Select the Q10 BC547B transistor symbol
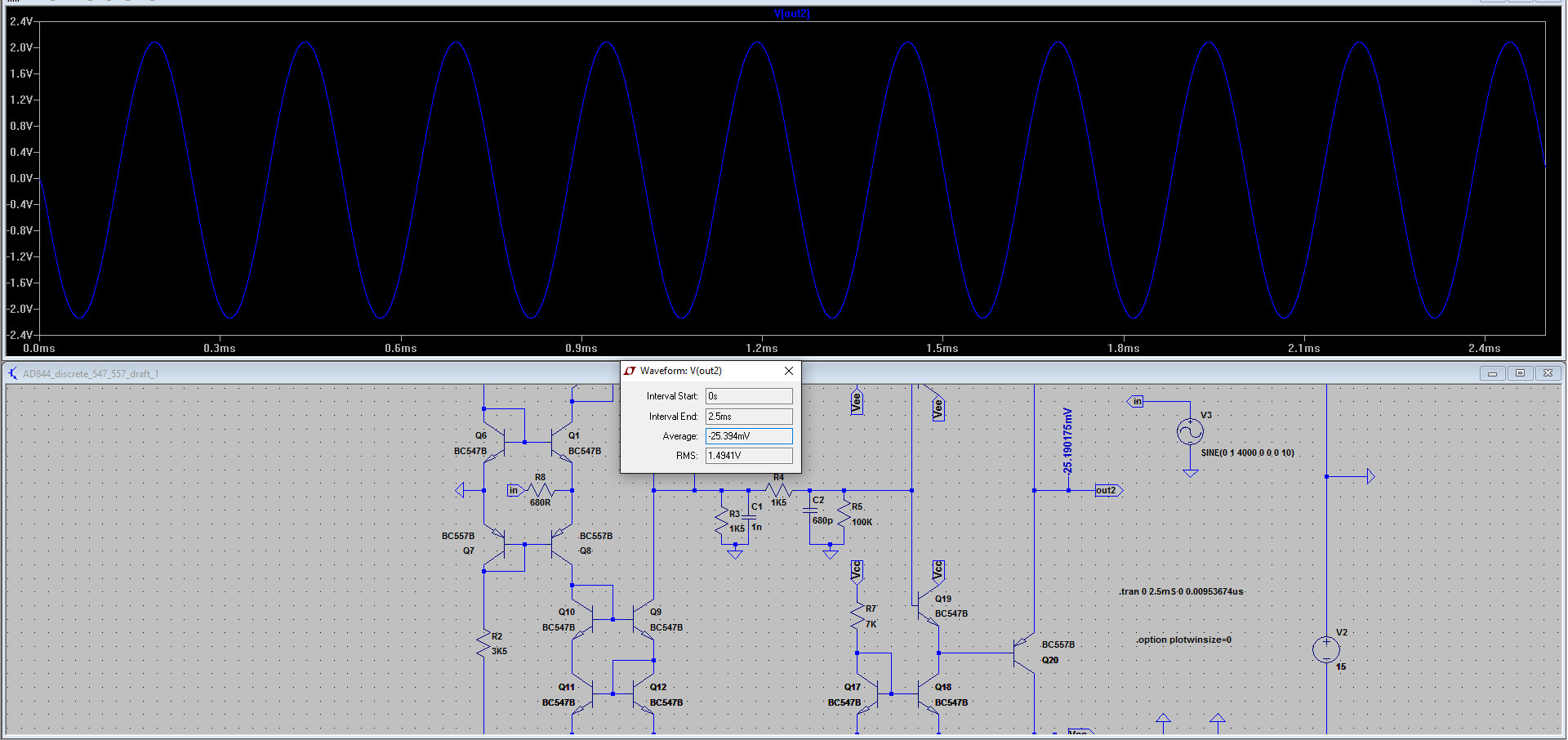1568x740 pixels. (584, 621)
